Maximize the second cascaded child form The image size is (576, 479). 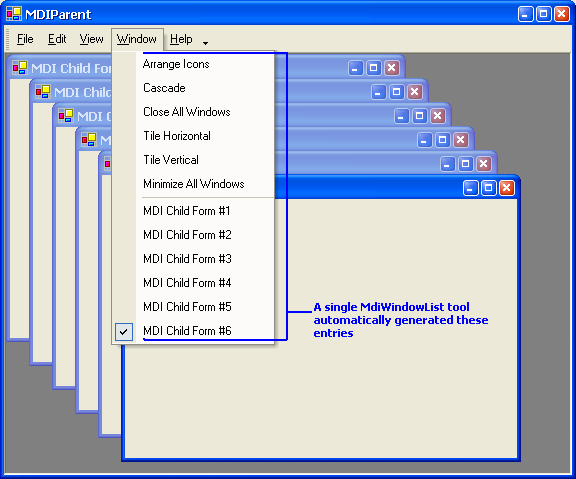pyautogui.click(x=396, y=92)
